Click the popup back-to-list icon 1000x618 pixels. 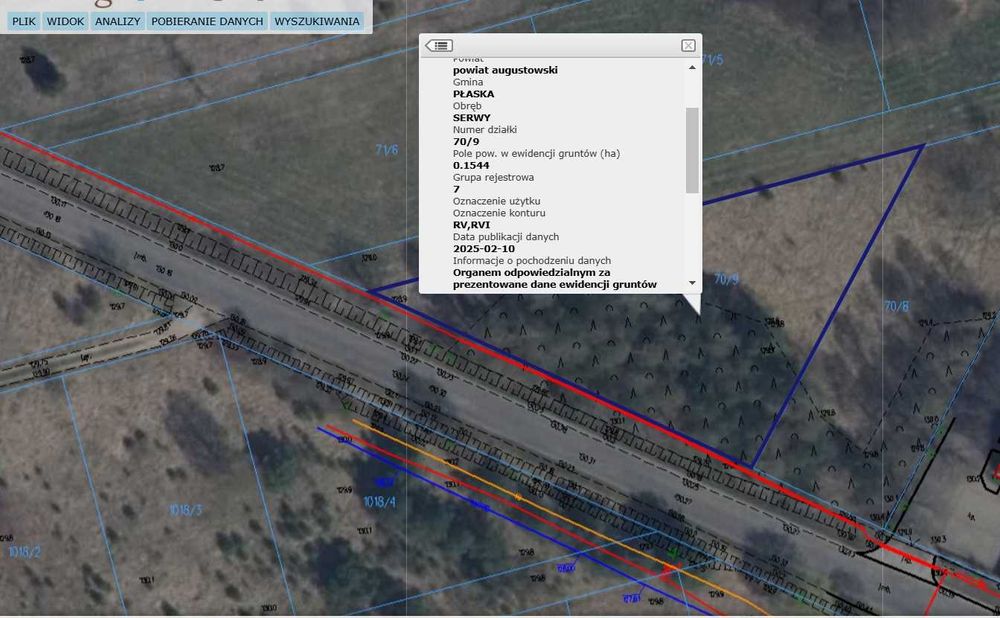click(439, 45)
